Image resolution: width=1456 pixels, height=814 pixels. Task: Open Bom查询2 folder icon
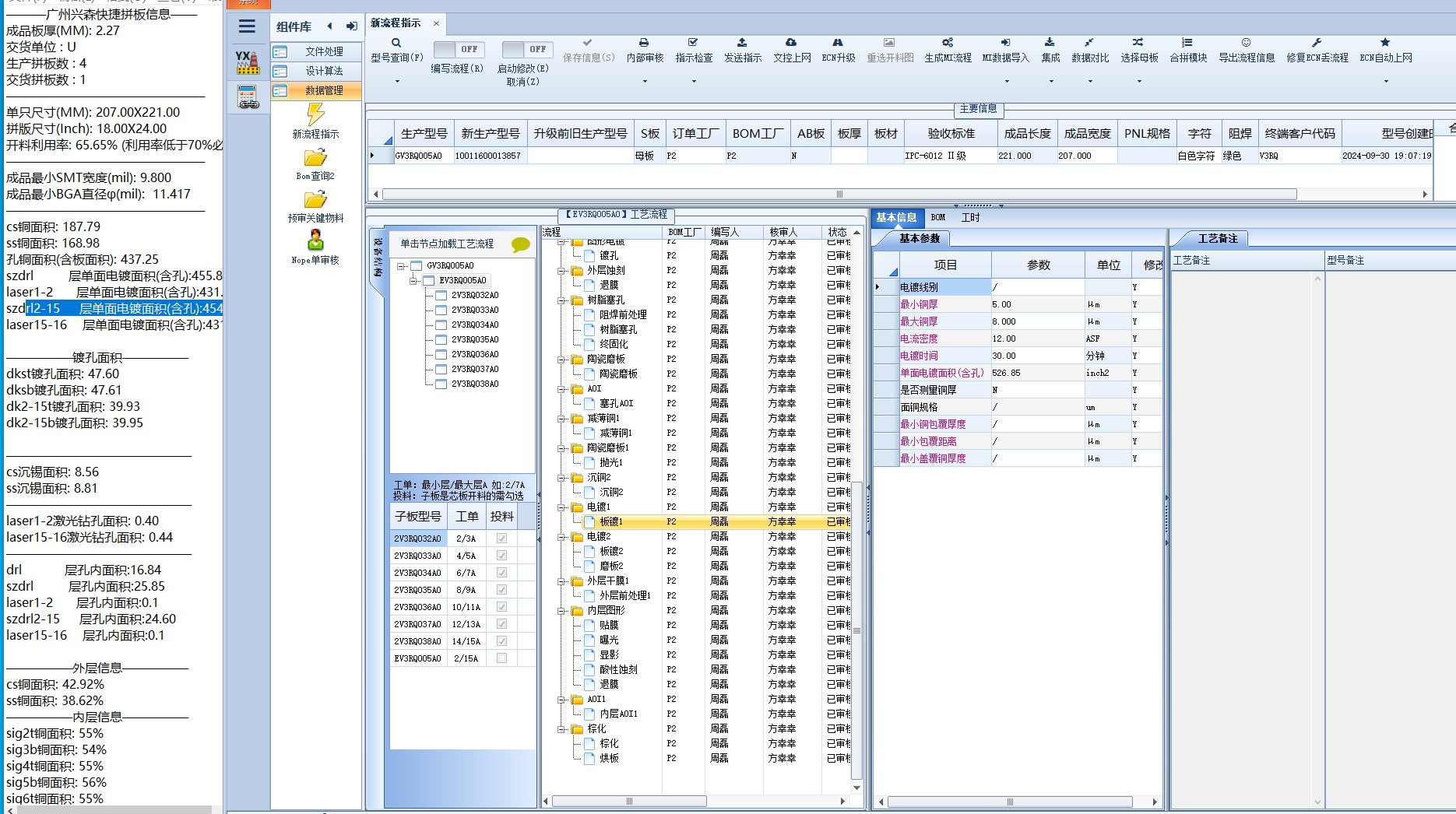315,158
